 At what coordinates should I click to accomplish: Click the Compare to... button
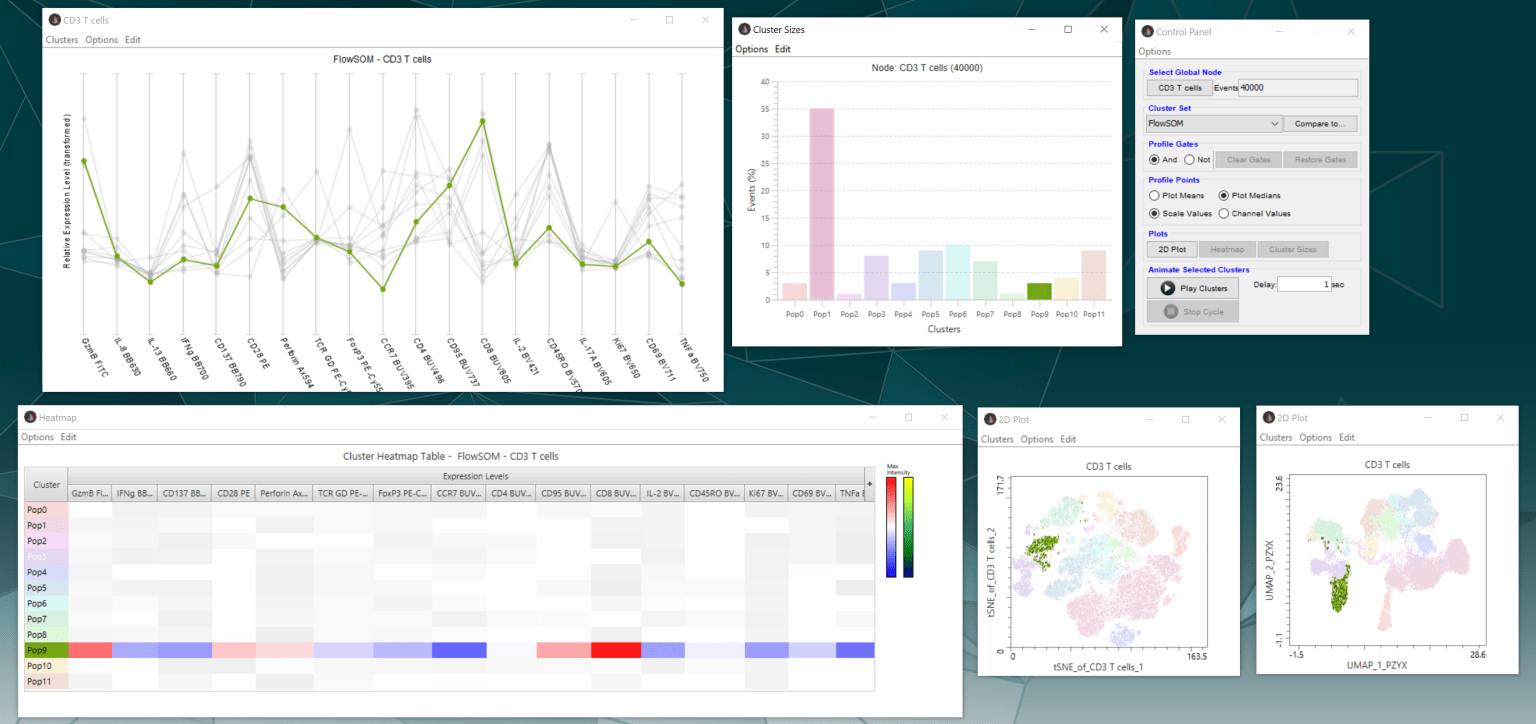coord(1321,122)
